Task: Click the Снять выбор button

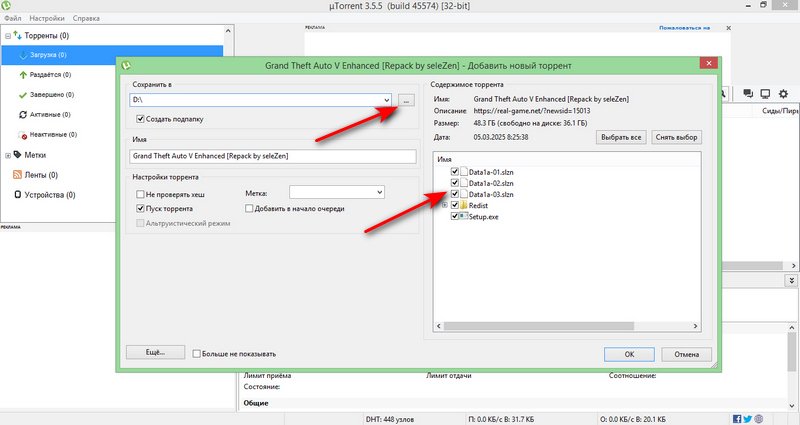Action: coord(678,137)
